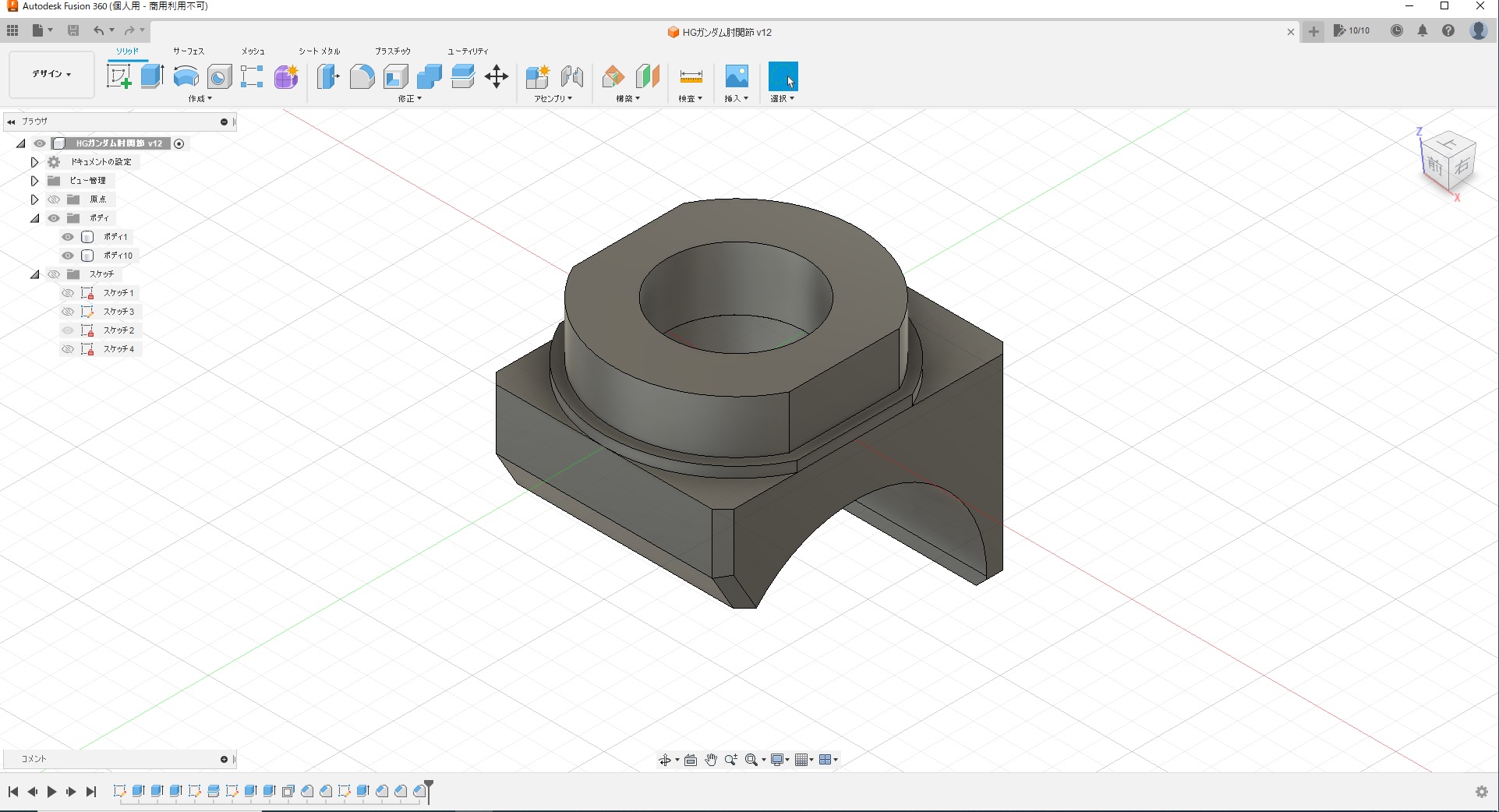The width and height of the screenshot is (1499, 812).
Task: Collapse the ボディ folder
Action: (34, 218)
